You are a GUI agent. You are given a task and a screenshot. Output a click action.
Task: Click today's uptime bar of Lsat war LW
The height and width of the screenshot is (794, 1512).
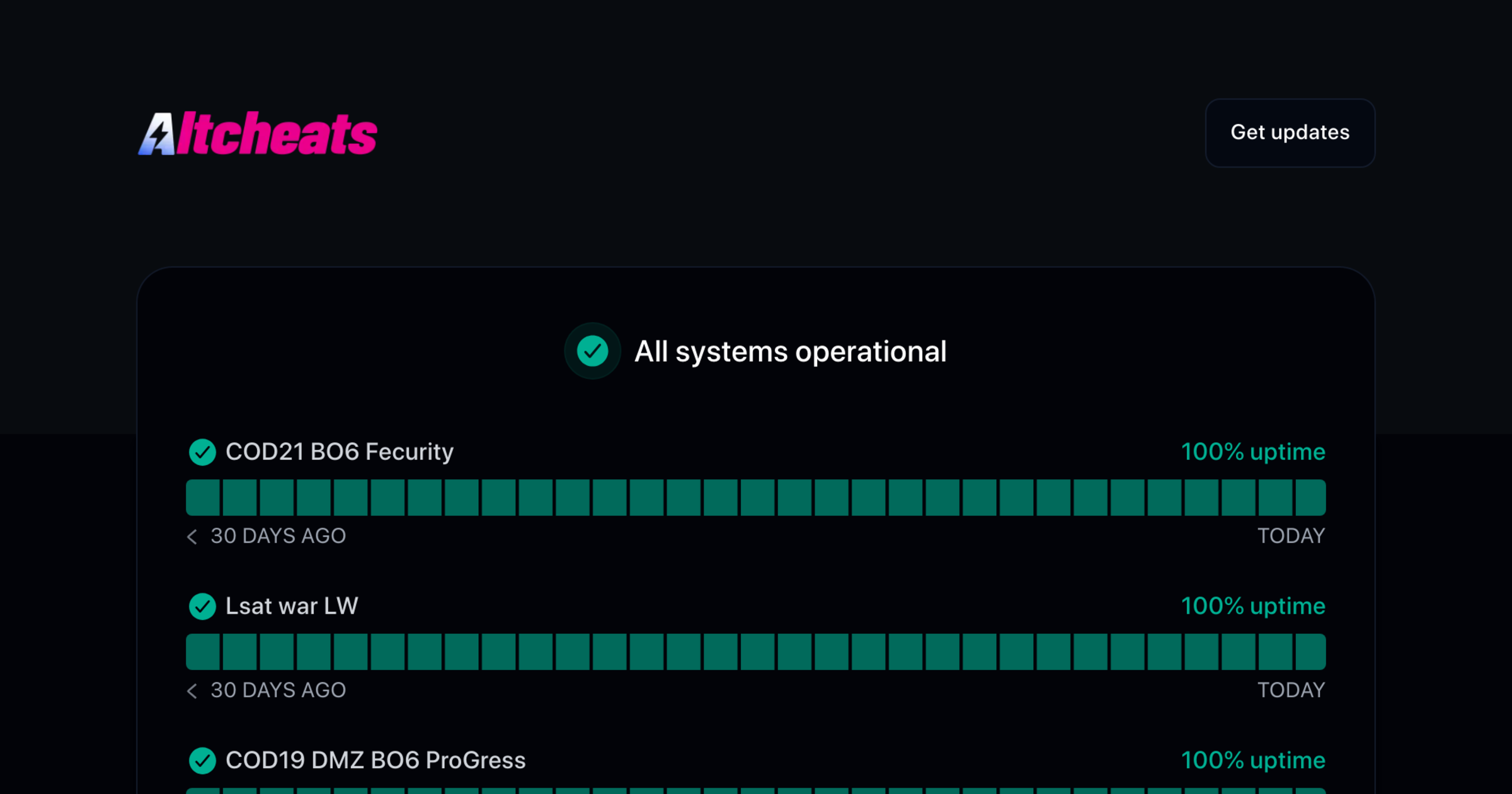point(1310,652)
